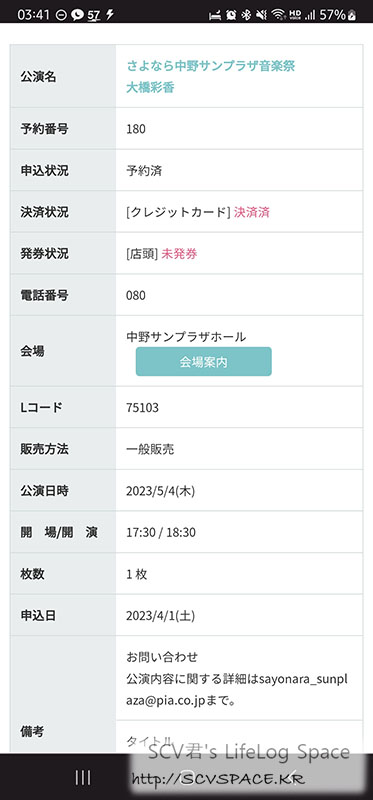Tap the charging lightning bolt icon
Image resolution: width=373 pixels, height=800 pixels.
click(x=109, y=15)
